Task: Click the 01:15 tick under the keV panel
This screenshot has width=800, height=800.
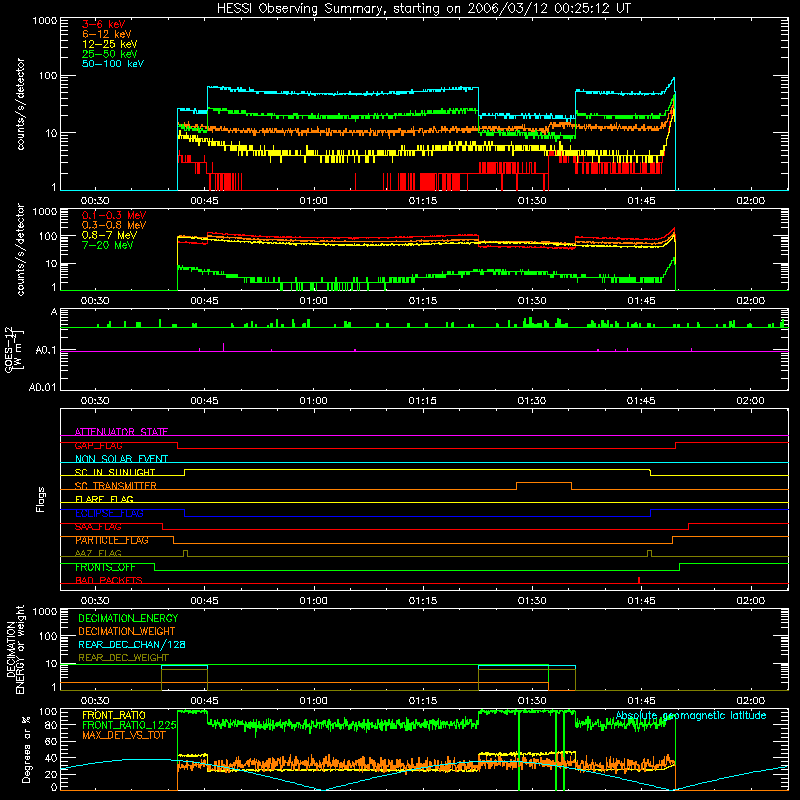Action: (x=423, y=201)
